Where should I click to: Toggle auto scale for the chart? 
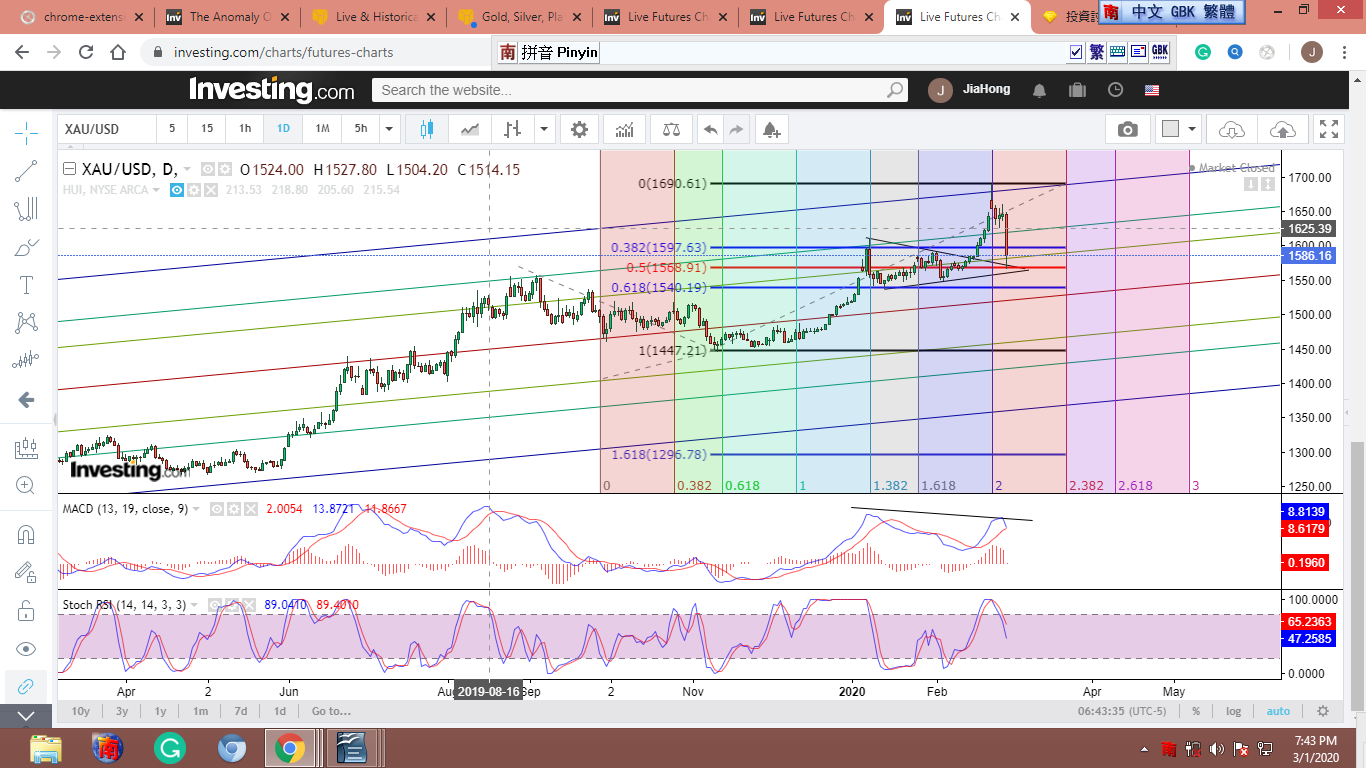point(1278,711)
